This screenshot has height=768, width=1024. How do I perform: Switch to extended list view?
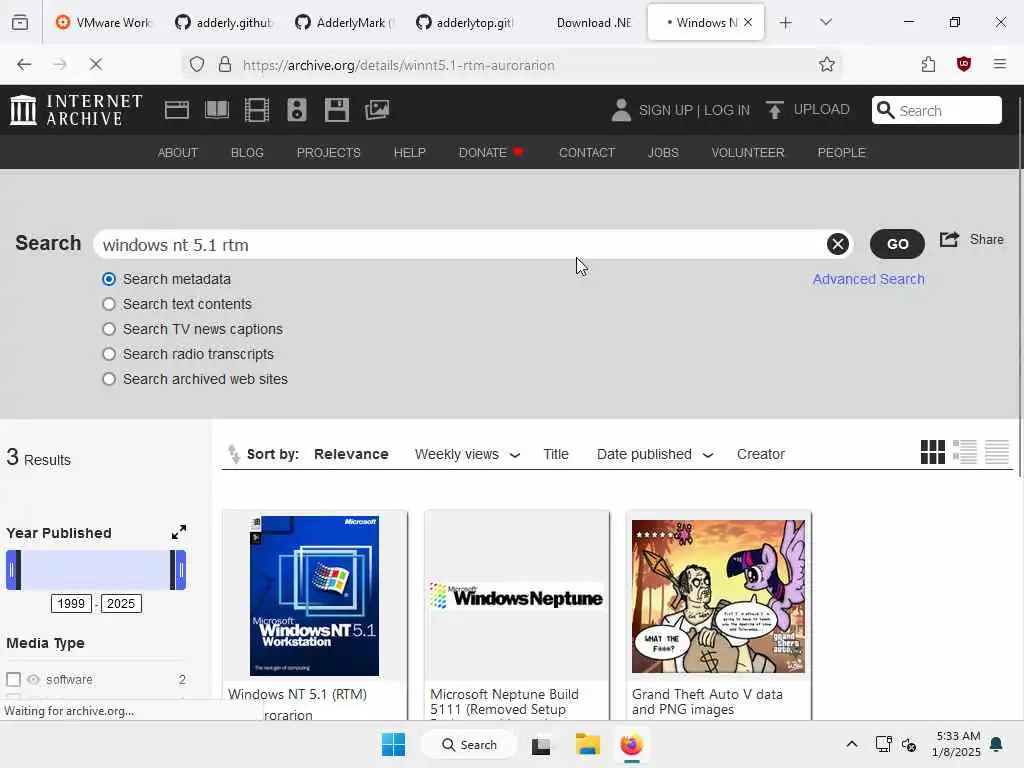965,452
